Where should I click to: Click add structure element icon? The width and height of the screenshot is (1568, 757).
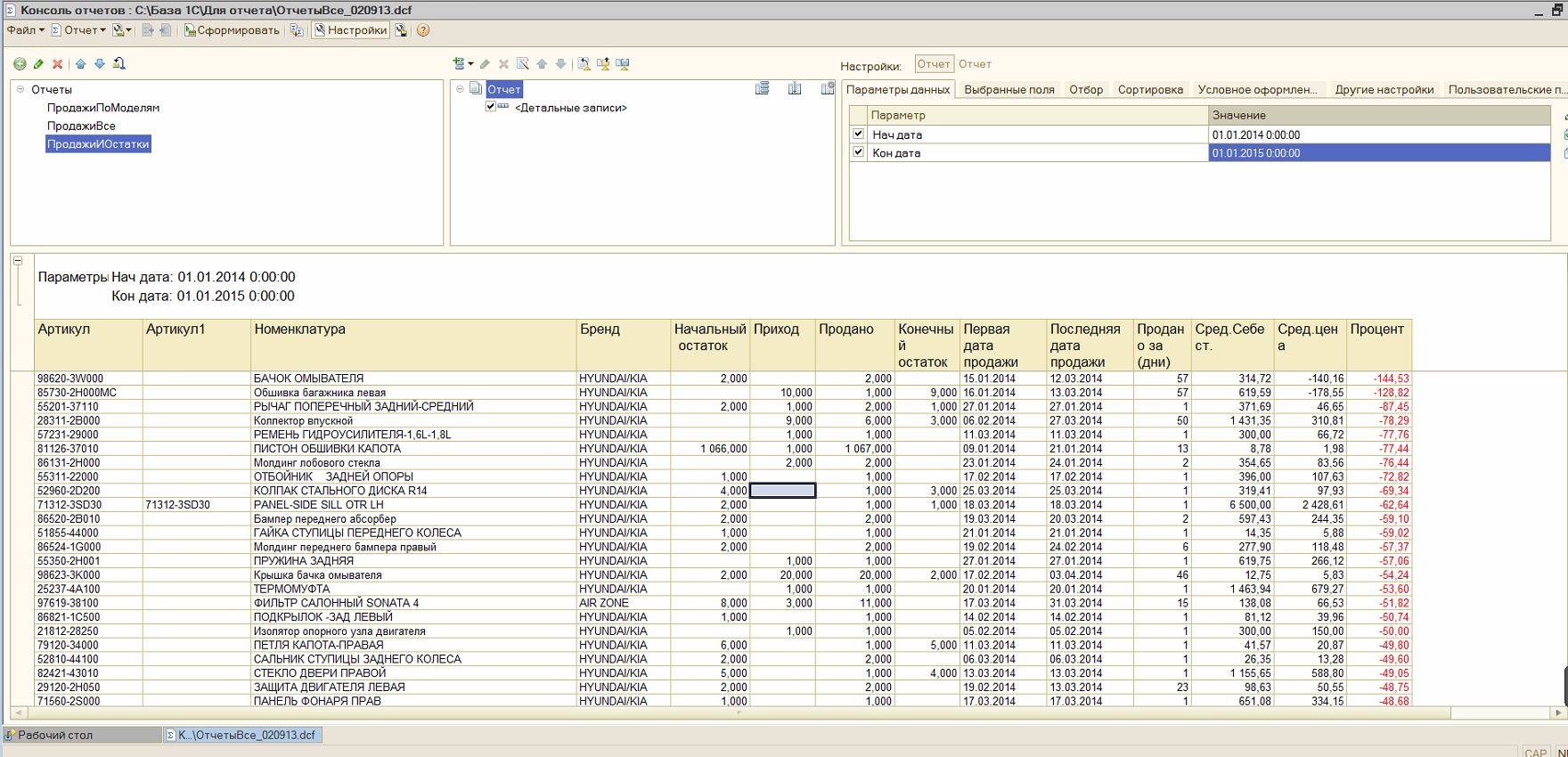460,64
